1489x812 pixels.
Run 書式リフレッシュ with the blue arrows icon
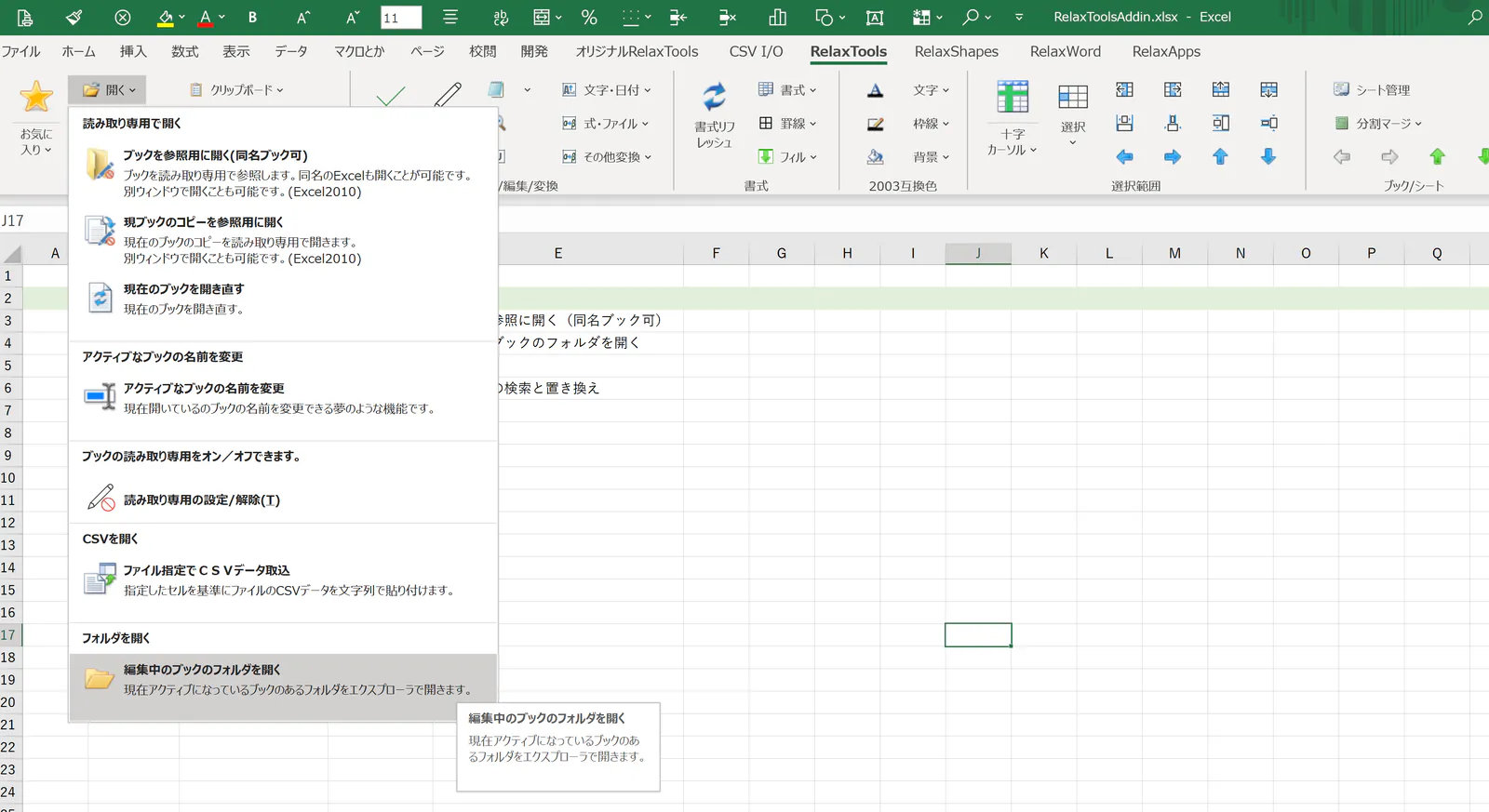[x=714, y=96]
